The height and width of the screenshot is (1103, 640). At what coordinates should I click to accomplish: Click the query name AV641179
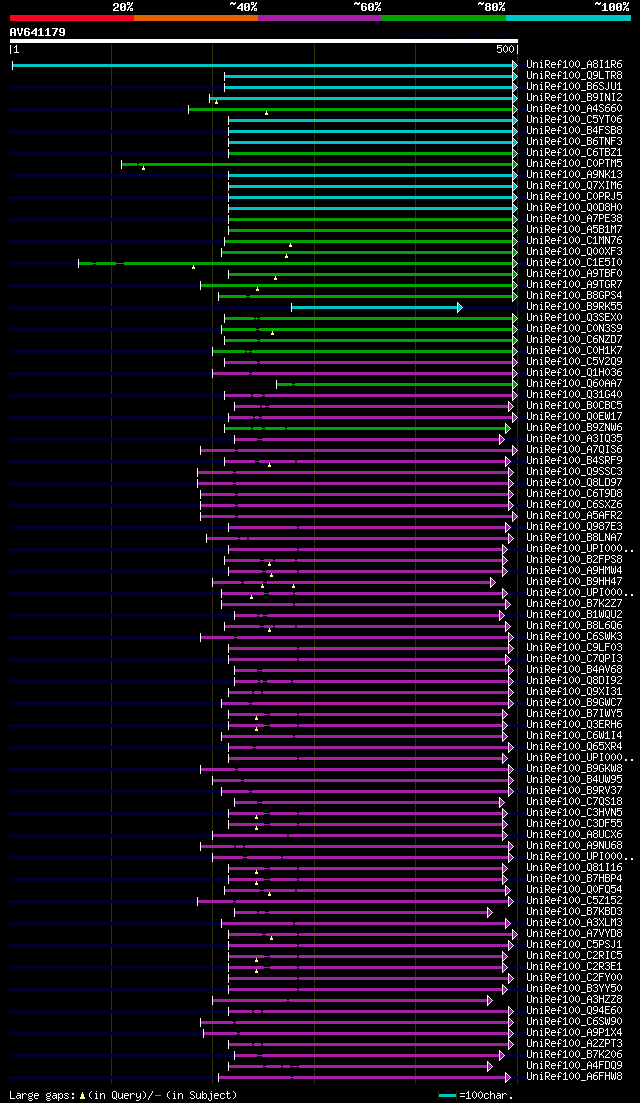click(37, 32)
